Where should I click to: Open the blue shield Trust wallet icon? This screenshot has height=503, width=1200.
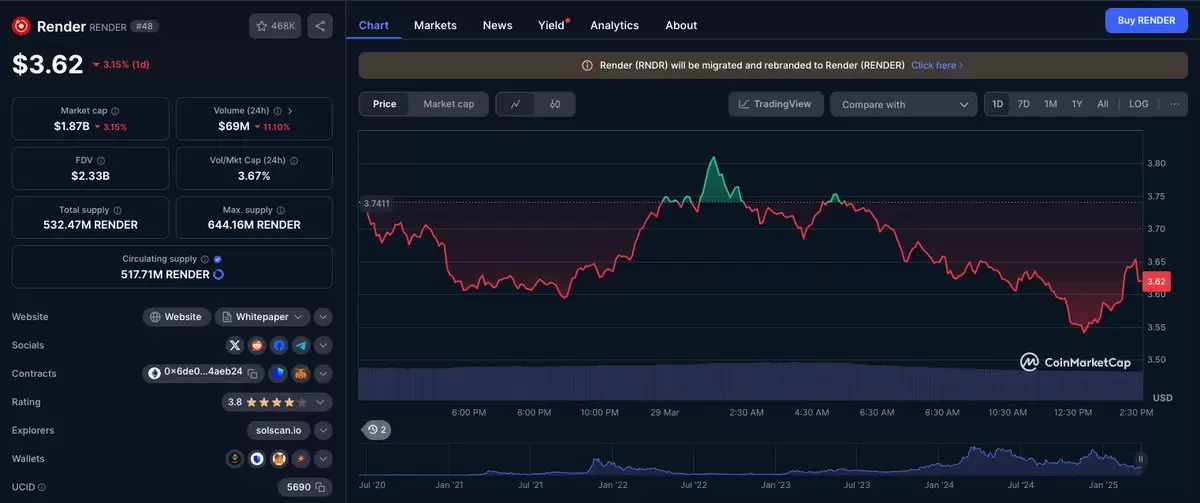[x=257, y=459]
